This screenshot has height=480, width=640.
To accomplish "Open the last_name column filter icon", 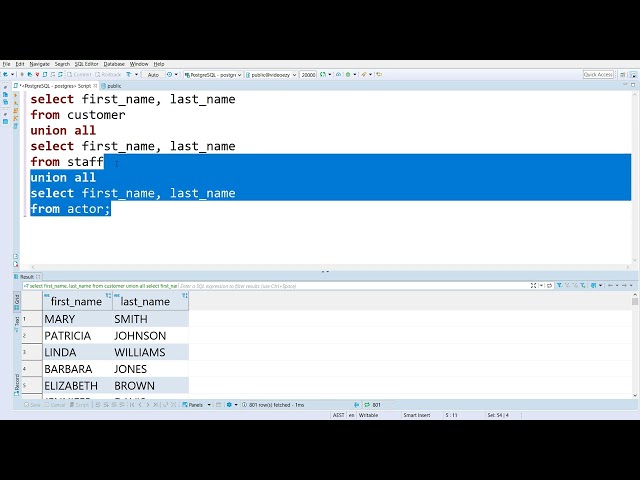I will (x=184, y=295).
